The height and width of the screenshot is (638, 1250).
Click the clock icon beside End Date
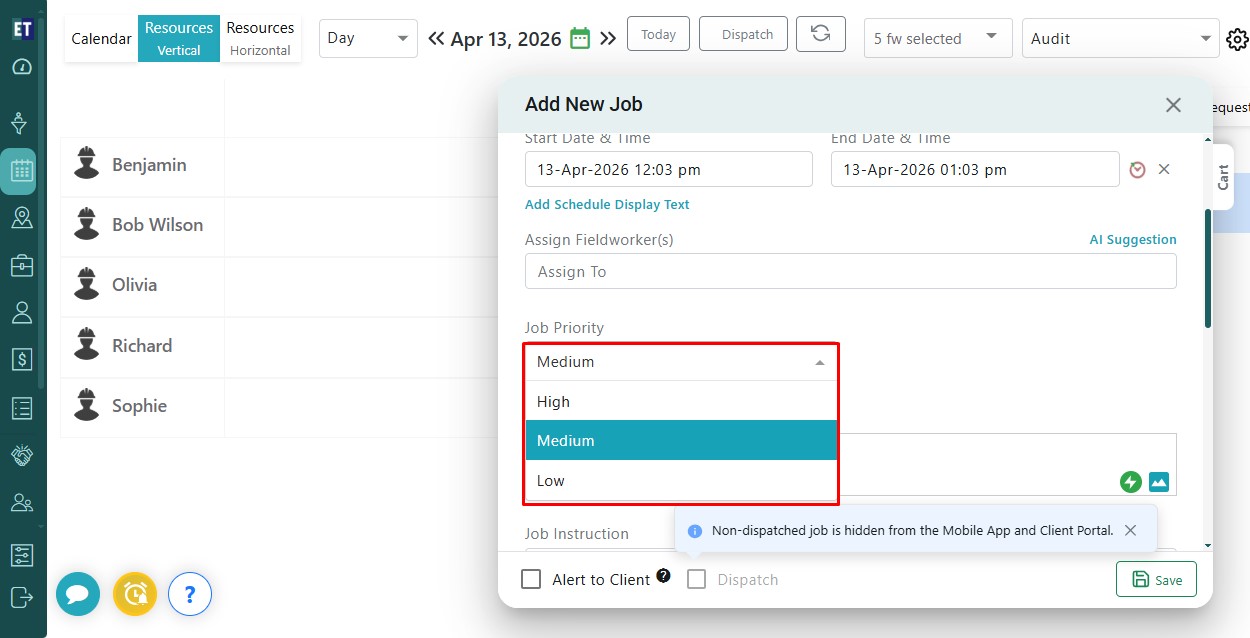click(1137, 170)
